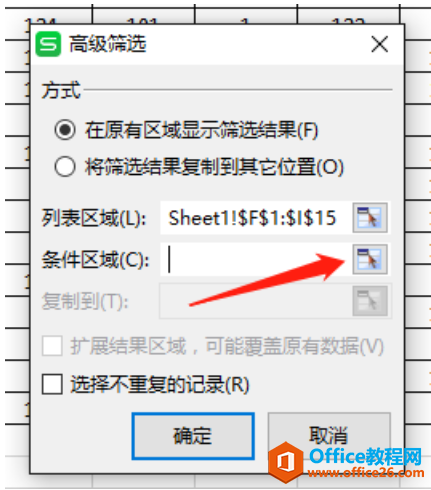Image resolution: width=431 pixels, height=490 pixels.
Task: Click the 方式 group heading
Action: tap(61, 90)
